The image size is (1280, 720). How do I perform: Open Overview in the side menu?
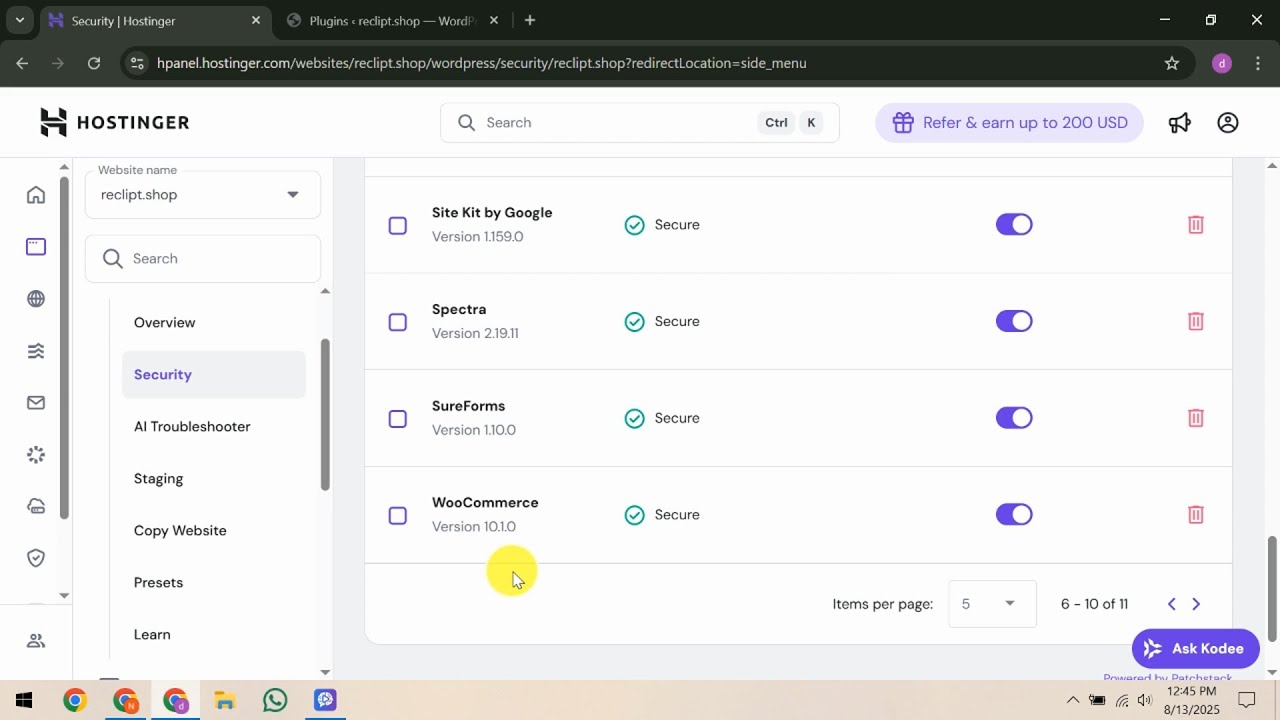coord(165,322)
